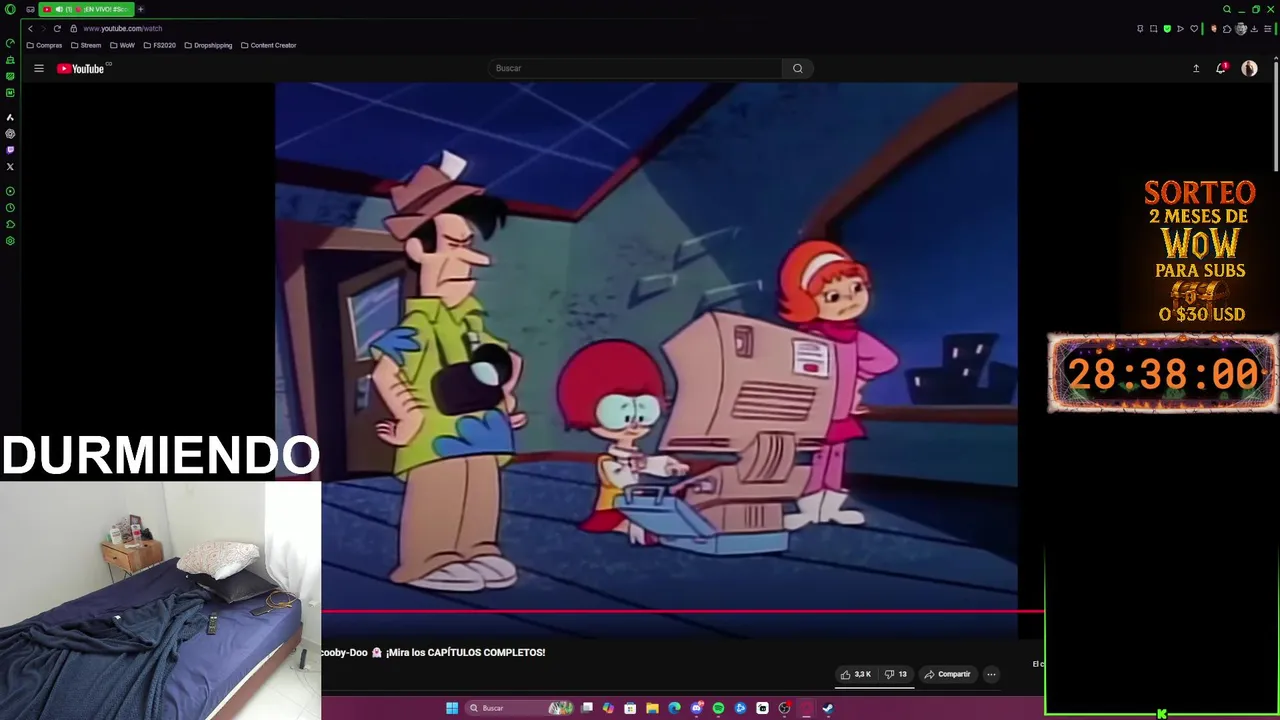Image resolution: width=1280 pixels, height=720 pixels.
Task: Click the browser snapshot camera icon
Action: [1153, 28]
